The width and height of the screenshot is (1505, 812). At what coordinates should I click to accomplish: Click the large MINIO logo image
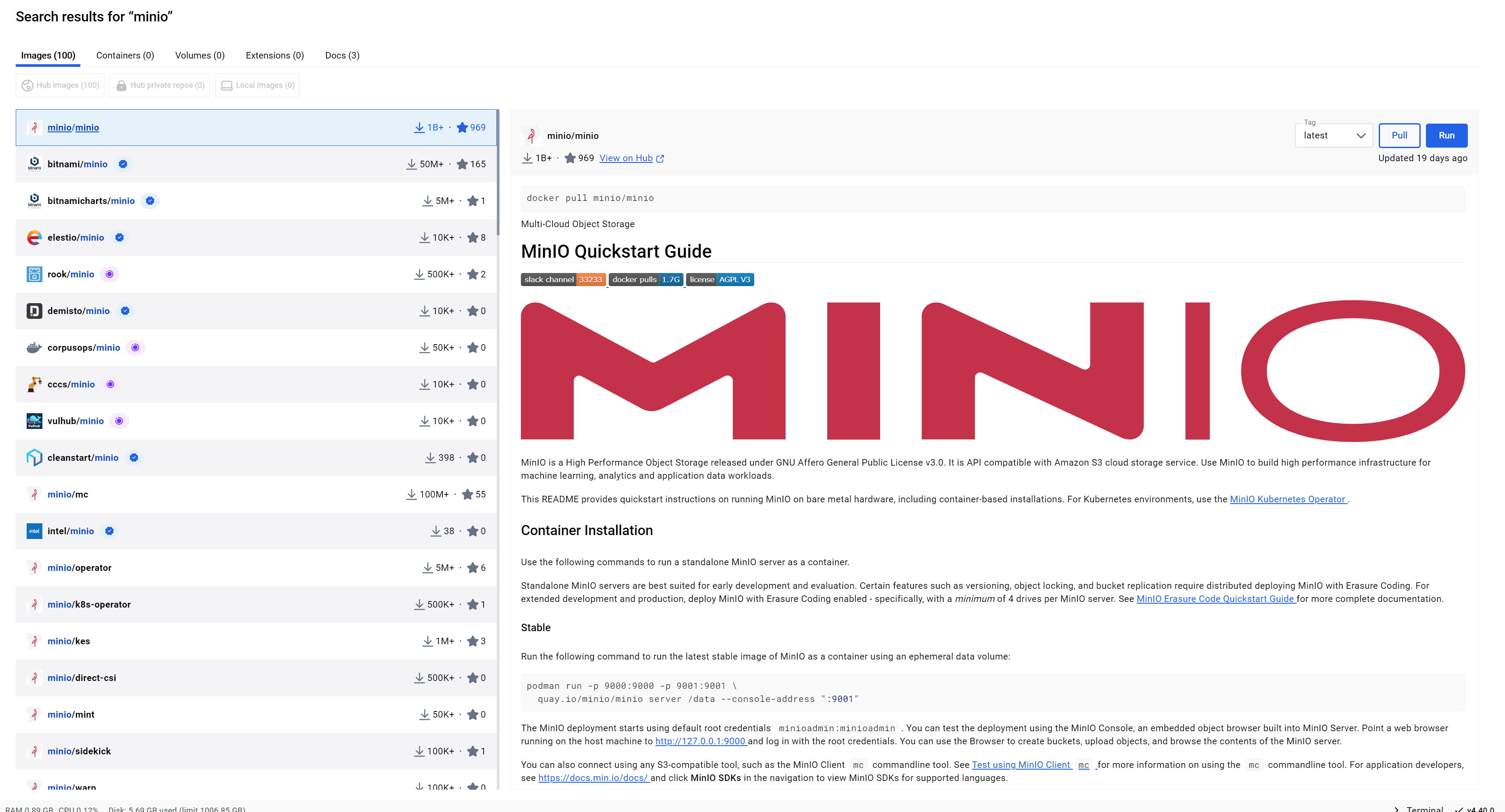pyautogui.click(x=992, y=371)
